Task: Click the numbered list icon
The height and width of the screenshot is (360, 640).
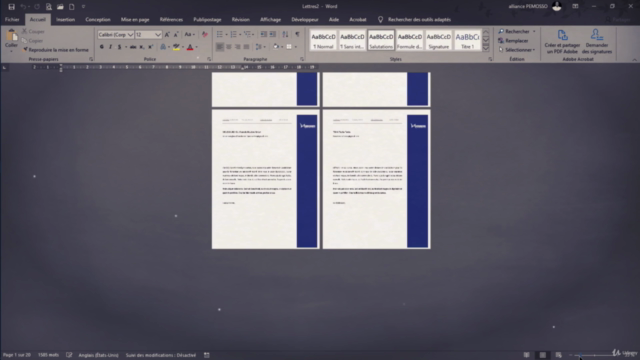Action: tap(233, 34)
